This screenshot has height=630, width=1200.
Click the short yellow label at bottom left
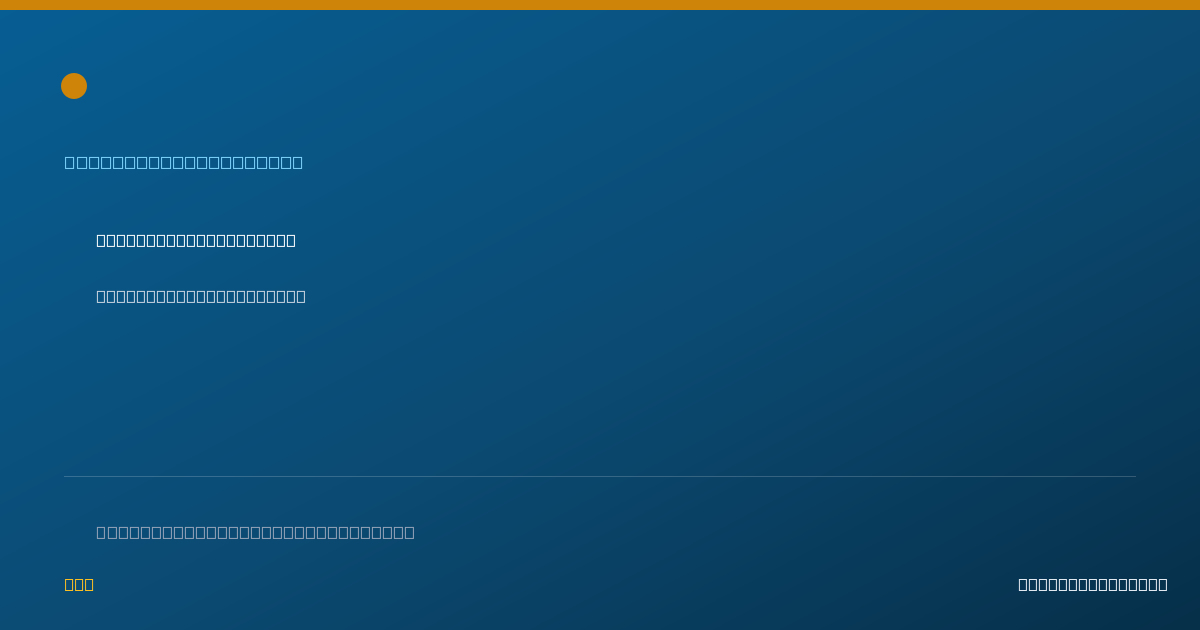[79, 584]
